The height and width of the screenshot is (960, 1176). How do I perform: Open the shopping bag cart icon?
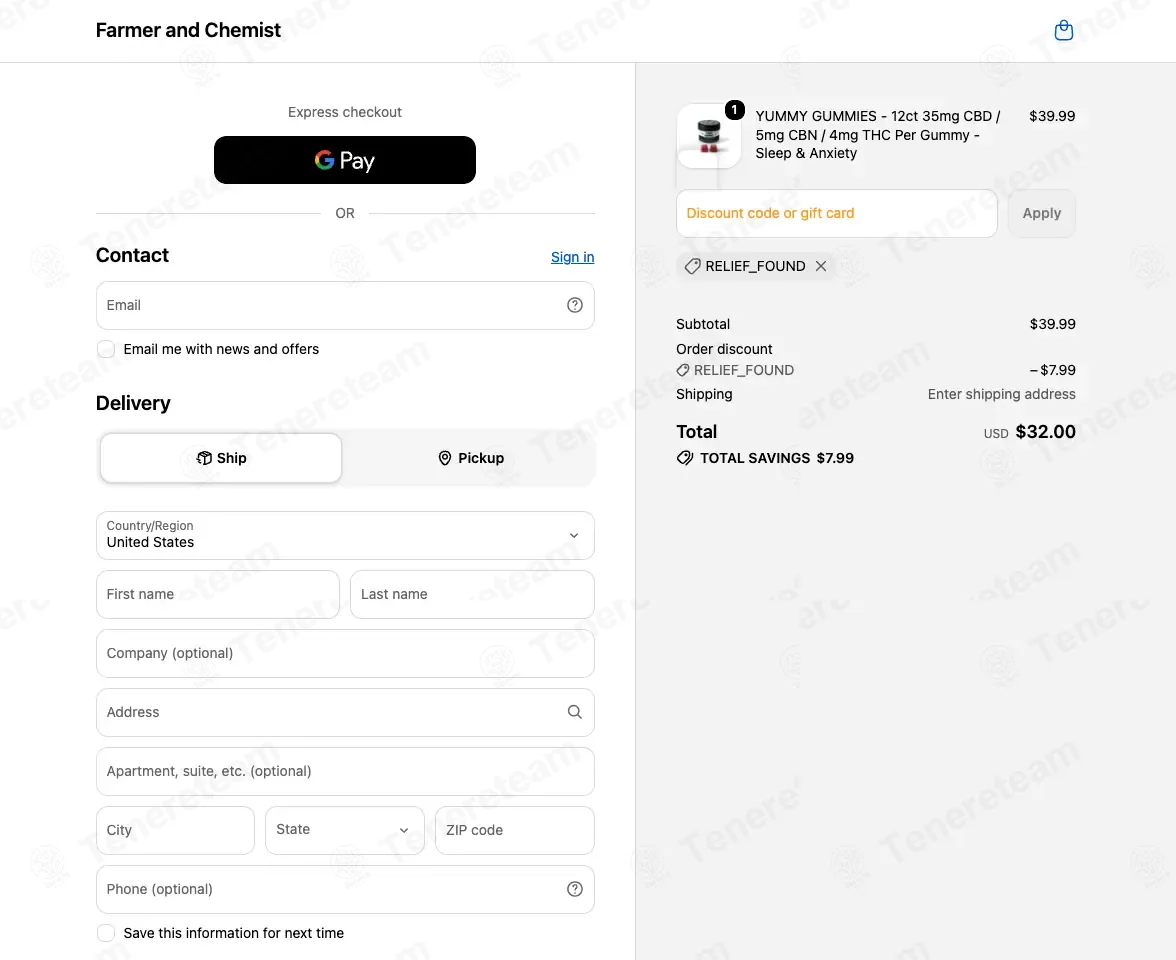pyautogui.click(x=1064, y=31)
